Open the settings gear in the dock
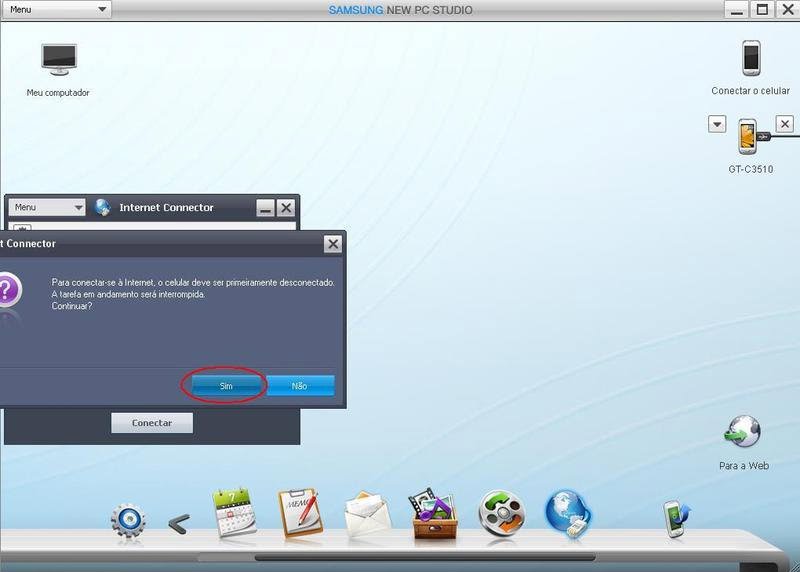This screenshot has width=800, height=572. [x=128, y=520]
